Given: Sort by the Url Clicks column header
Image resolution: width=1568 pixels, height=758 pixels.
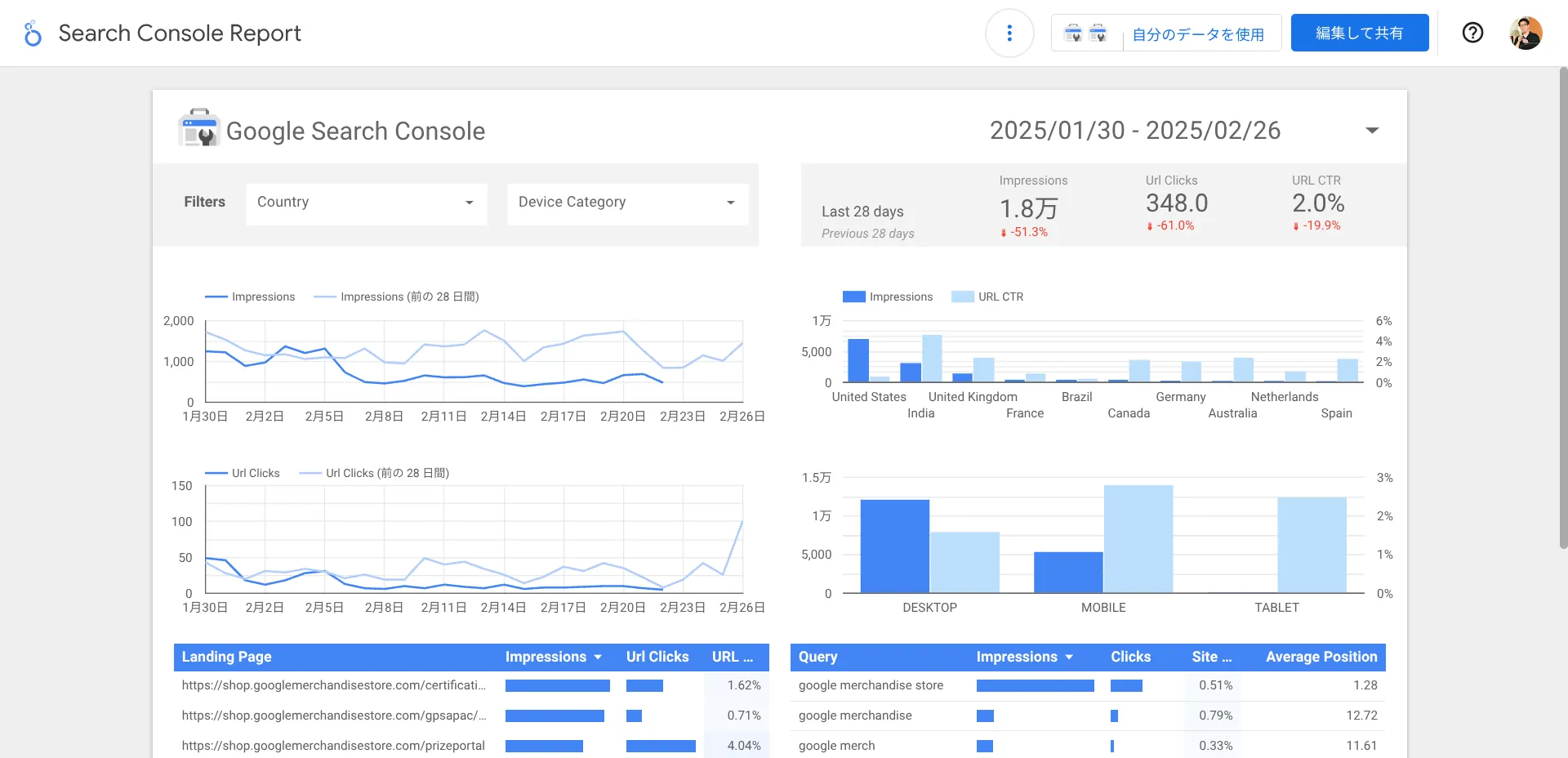Looking at the screenshot, I should (657, 657).
